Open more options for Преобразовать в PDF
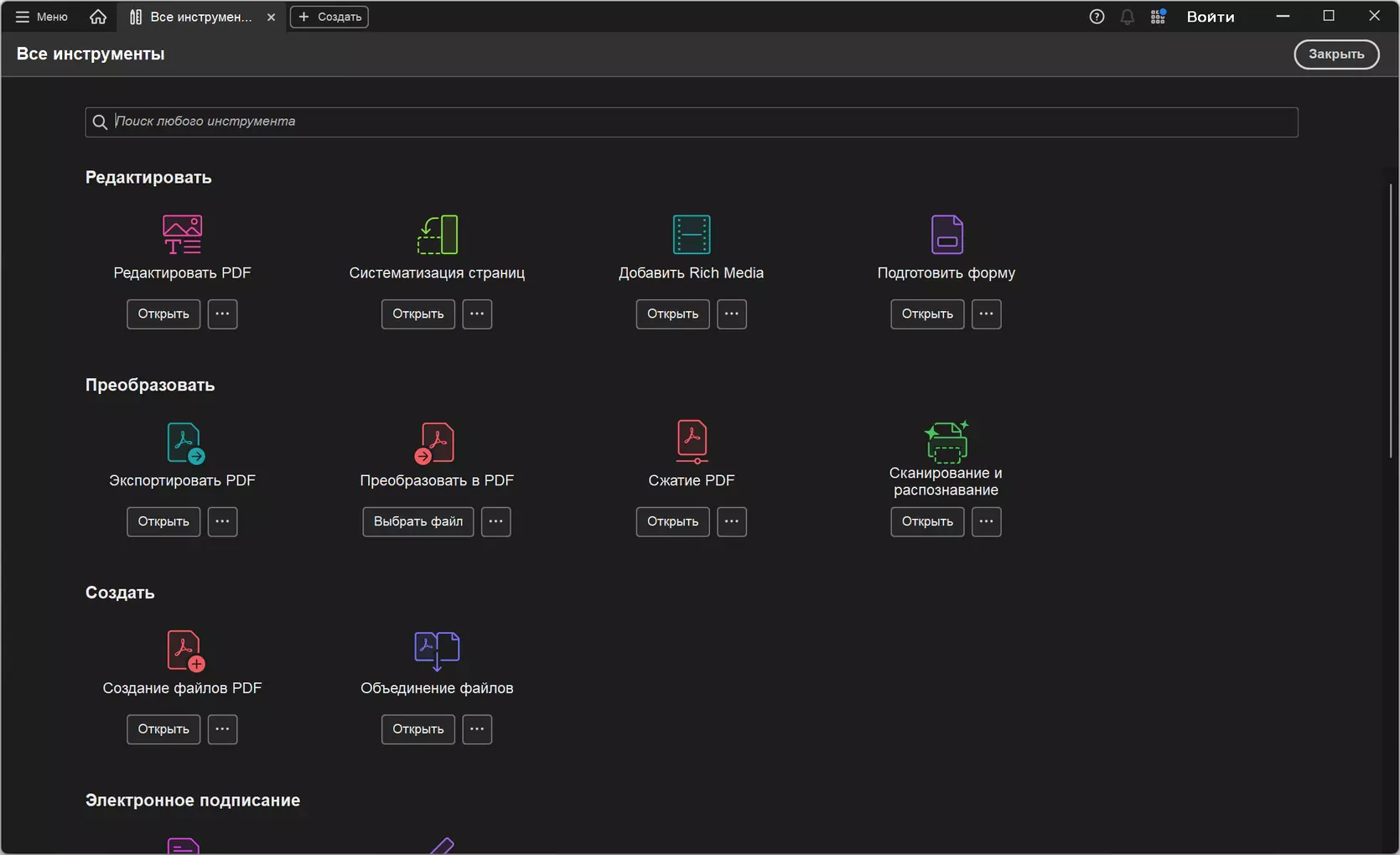This screenshot has height=855, width=1400. (x=496, y=521)
